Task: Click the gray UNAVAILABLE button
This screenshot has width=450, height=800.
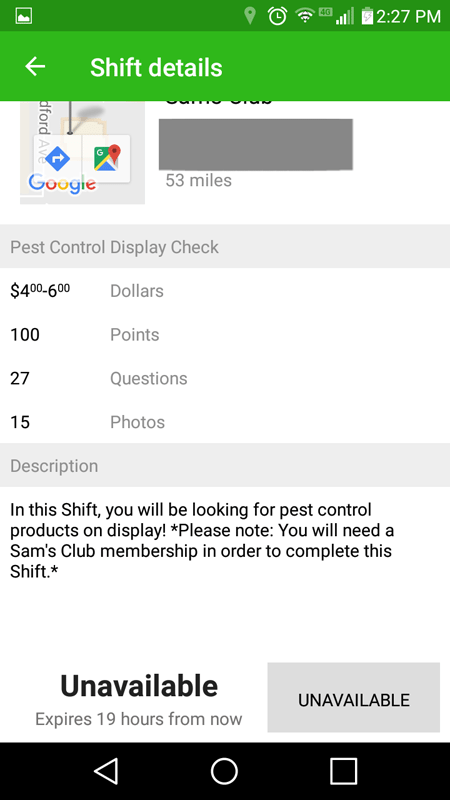Action: 354,697
